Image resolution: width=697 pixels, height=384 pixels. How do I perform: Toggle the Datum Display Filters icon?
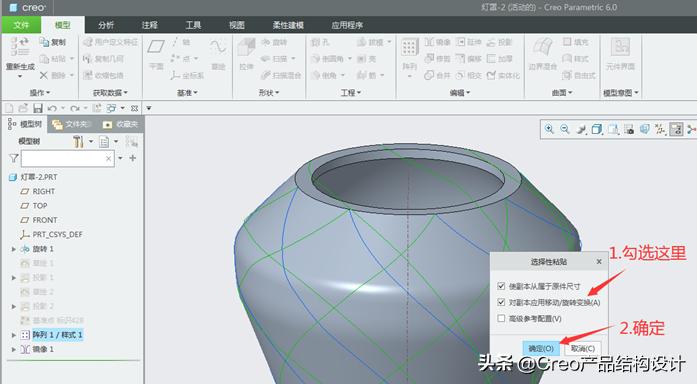660,129
